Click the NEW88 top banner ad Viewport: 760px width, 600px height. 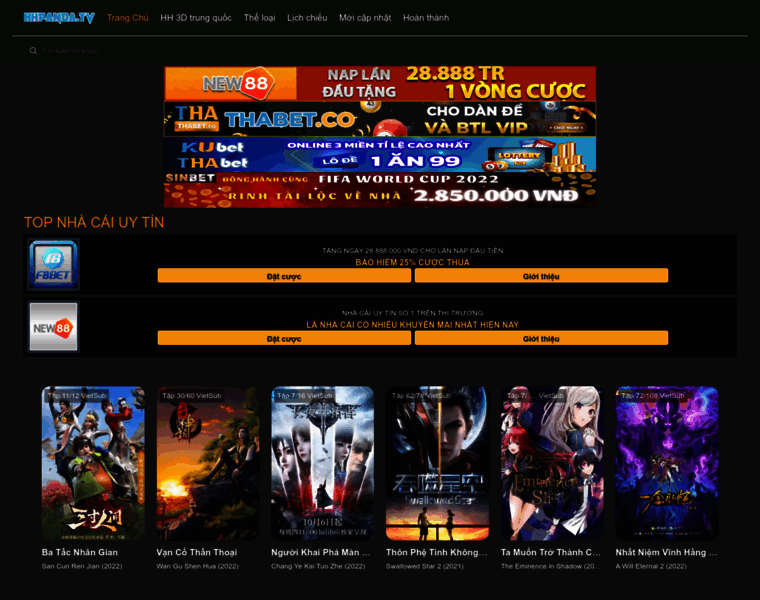380,83
